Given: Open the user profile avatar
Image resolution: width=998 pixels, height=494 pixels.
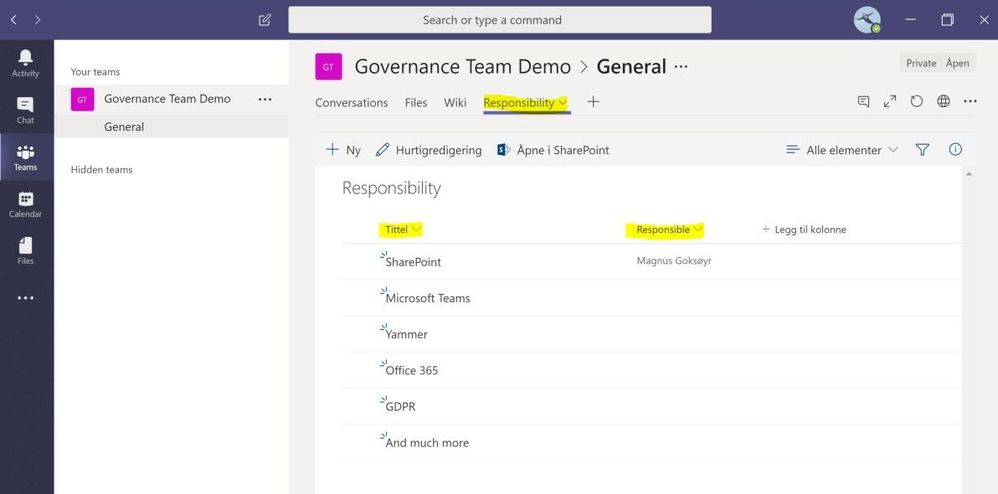Looking at the screenshot, I should (x=866, y=20).
